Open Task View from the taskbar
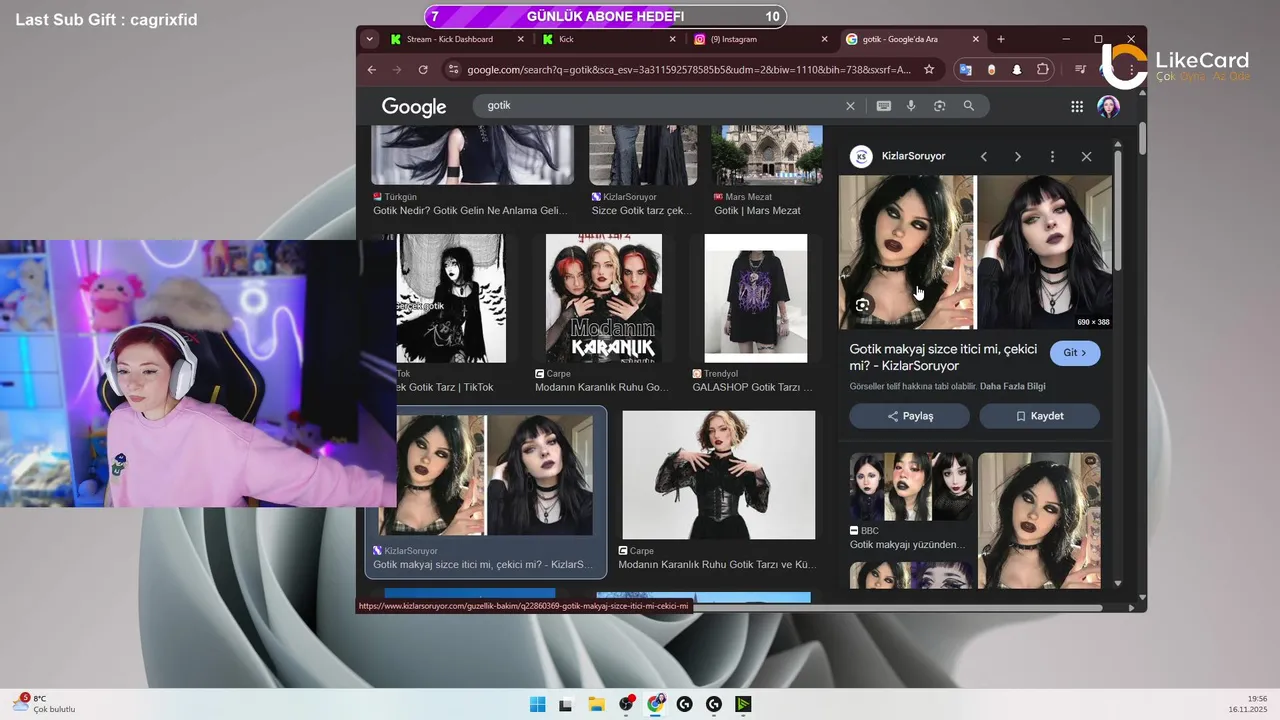The image size is (1280, 720). pos(566,704)
